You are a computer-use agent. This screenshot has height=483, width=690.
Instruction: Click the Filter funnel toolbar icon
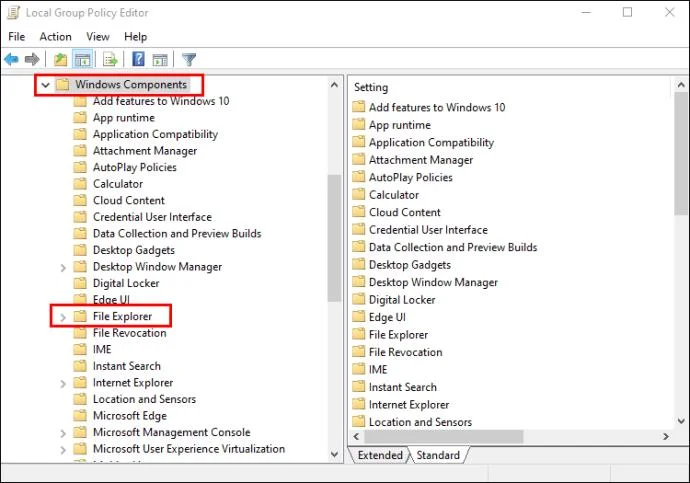click(189, 59)
